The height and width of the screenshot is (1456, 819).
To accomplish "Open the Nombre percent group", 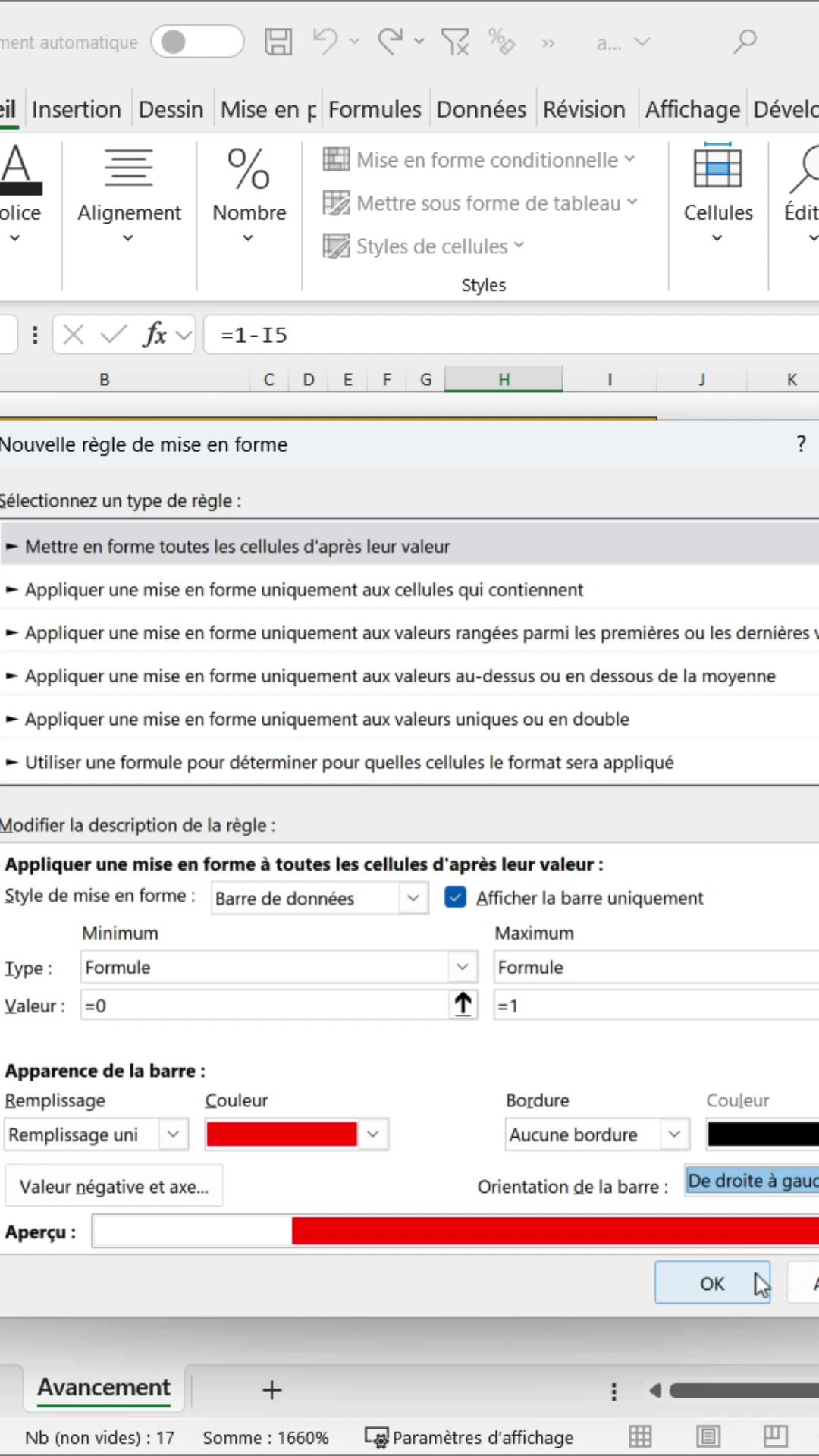I will [x=249, y=196].
